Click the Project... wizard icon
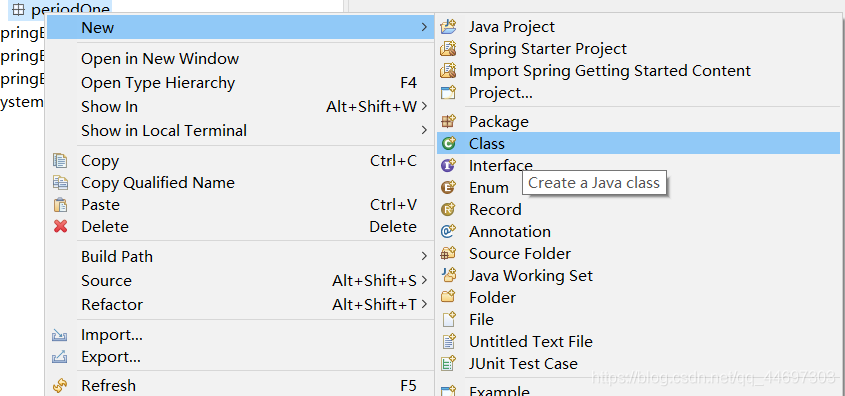Viewport: 845px width, 396px height. 448,93
